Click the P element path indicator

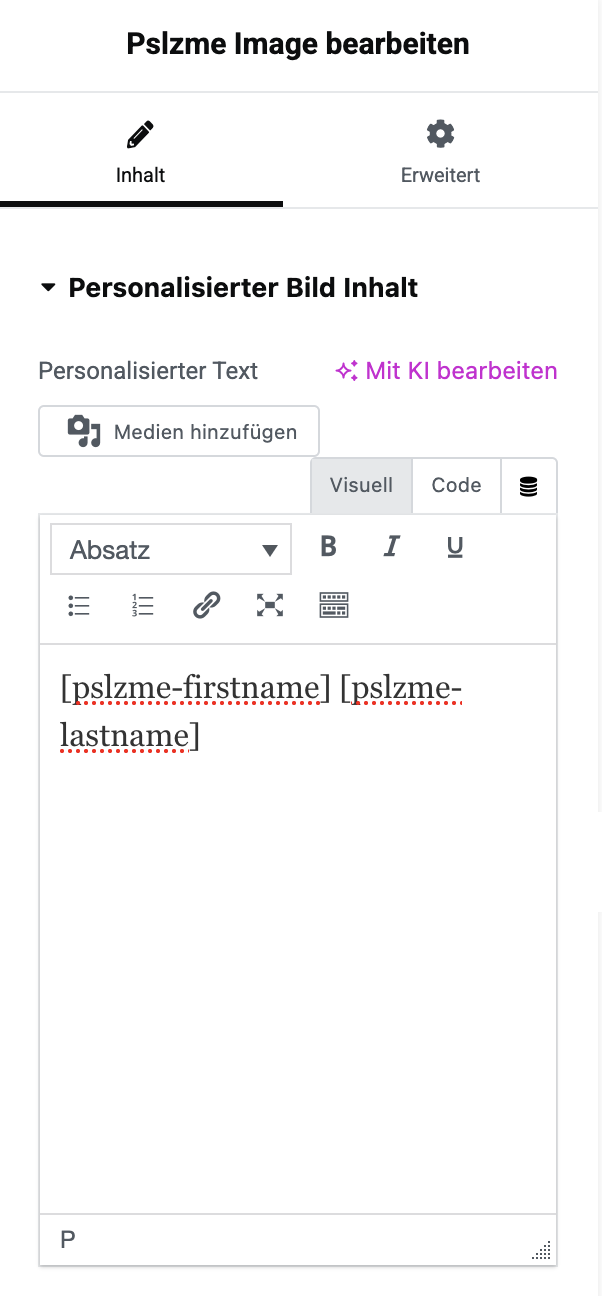click(68, 1240)
